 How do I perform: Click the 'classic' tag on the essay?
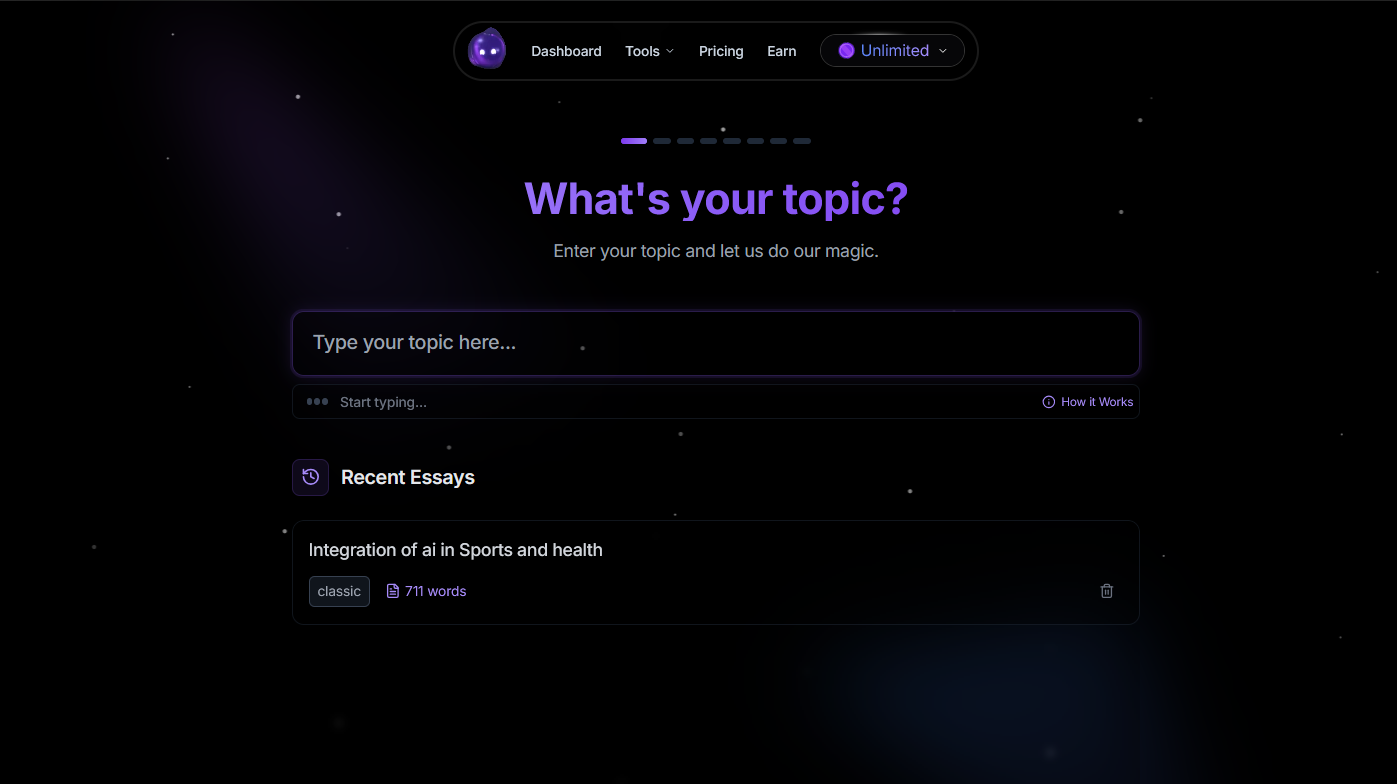[x=339, y=591]
